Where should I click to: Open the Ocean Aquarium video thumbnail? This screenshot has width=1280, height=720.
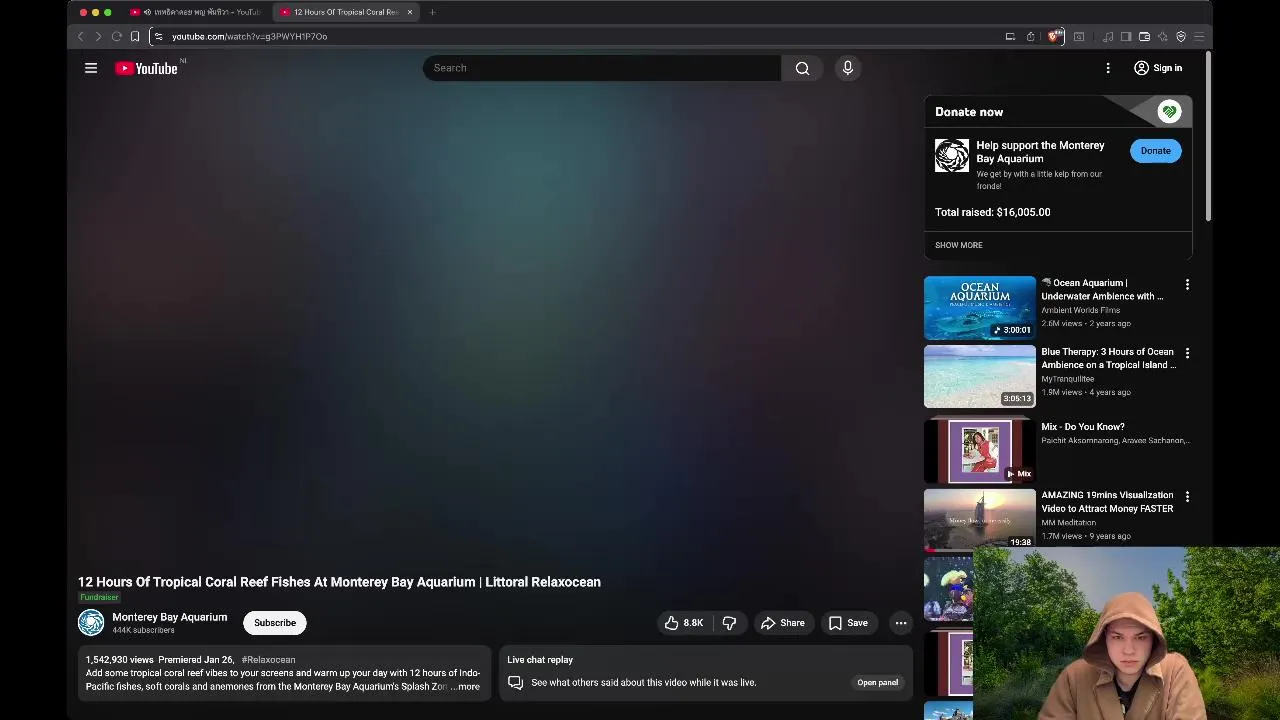[x=980, y=308]
